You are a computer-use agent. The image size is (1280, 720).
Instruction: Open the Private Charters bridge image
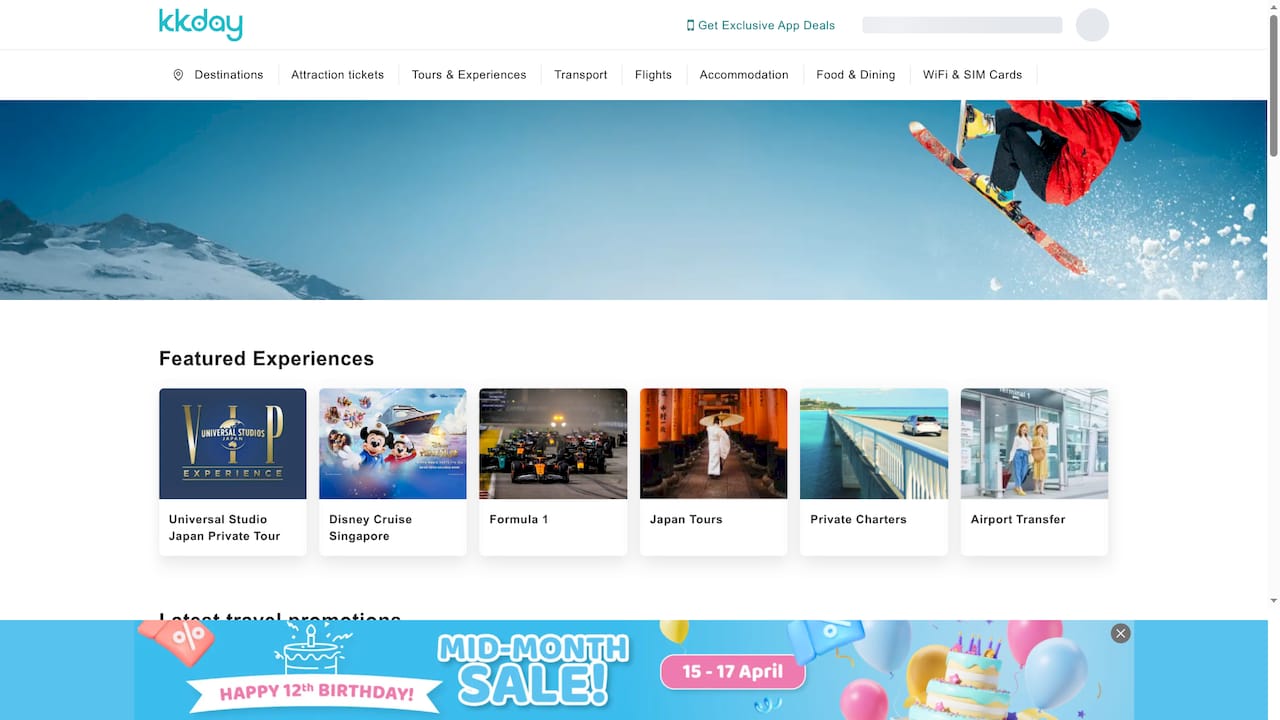[874, 444]
